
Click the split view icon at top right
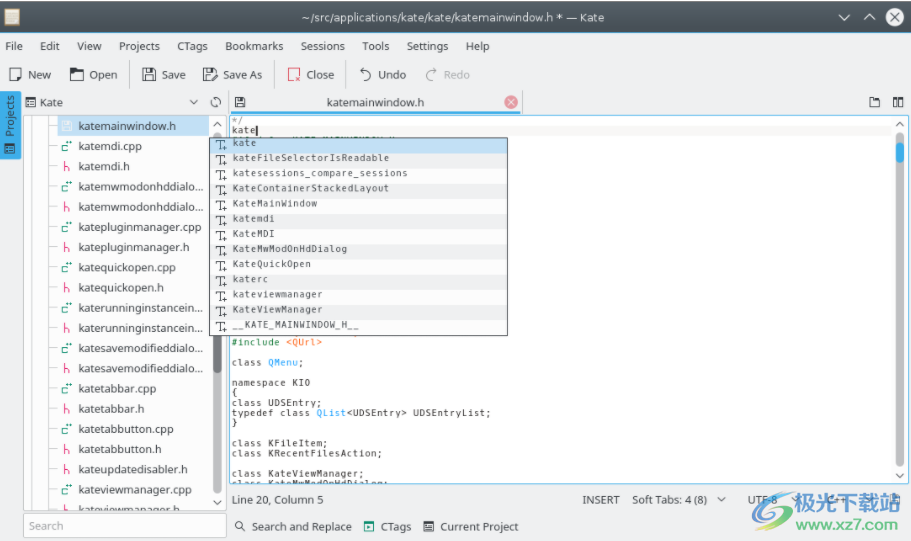[x=898, y=102]
